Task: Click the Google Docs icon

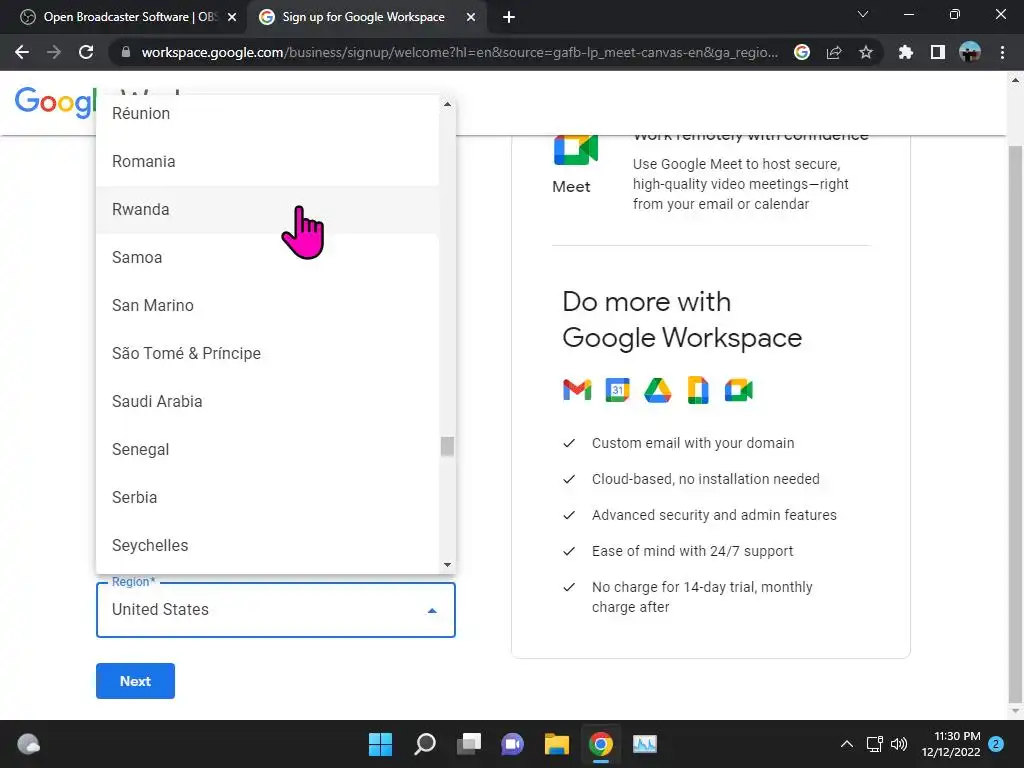Action: click(698, 390)
